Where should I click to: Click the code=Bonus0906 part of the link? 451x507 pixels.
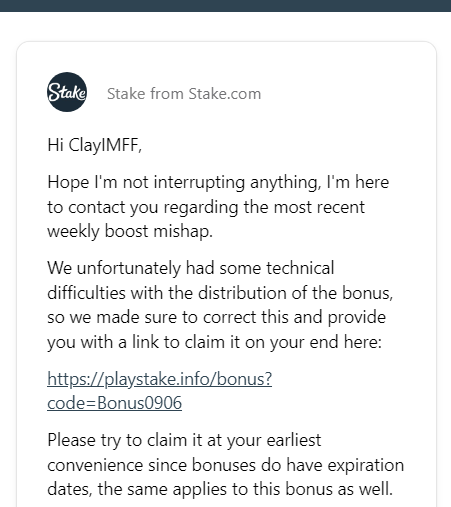115,403
